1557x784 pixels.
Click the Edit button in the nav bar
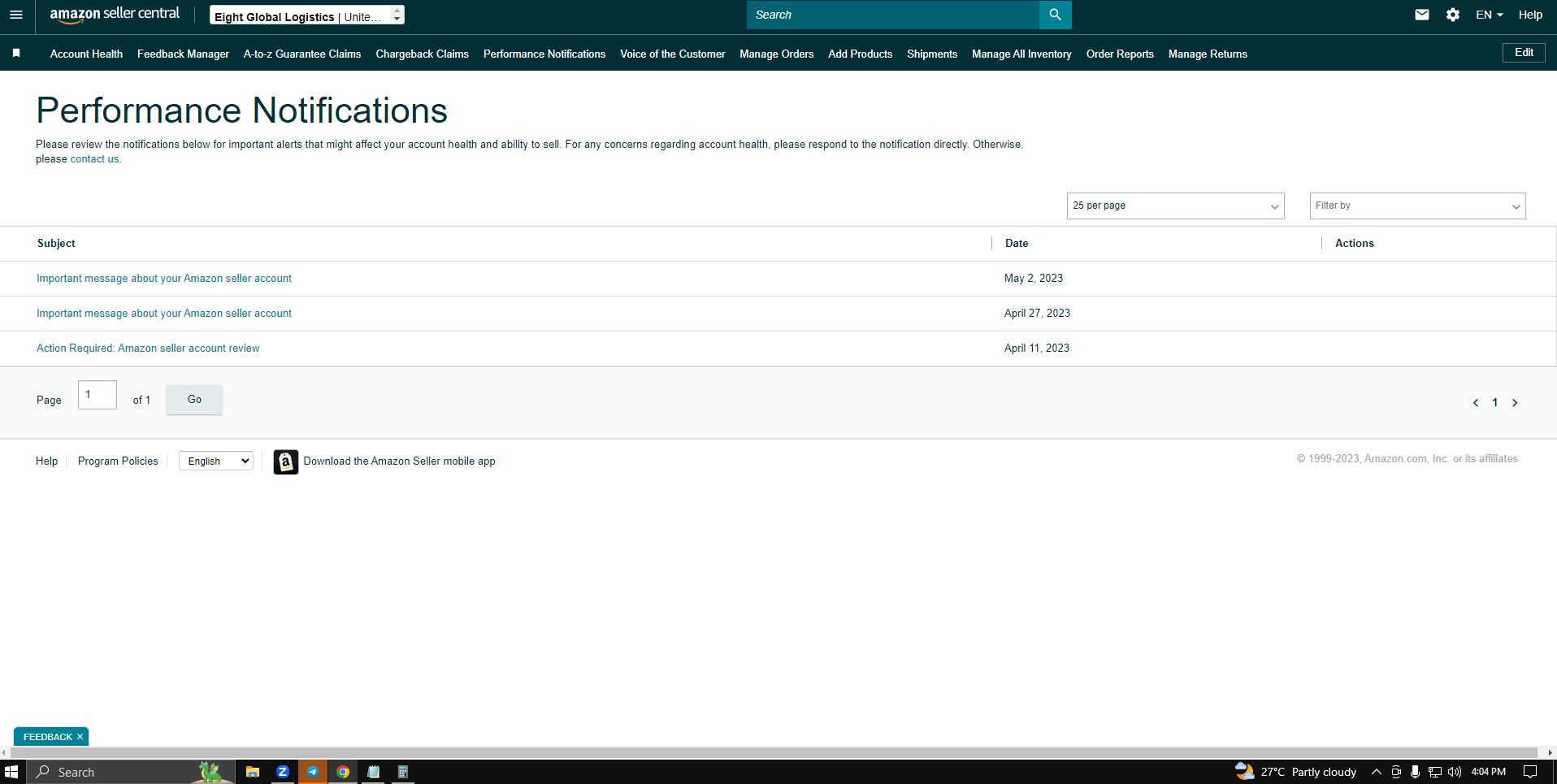click(1524, 53)
